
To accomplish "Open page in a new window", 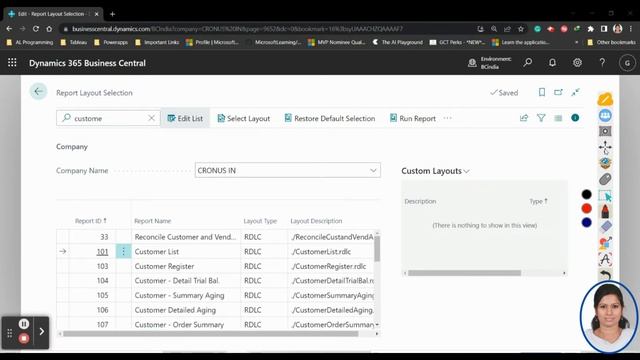I will coord(558,92).
